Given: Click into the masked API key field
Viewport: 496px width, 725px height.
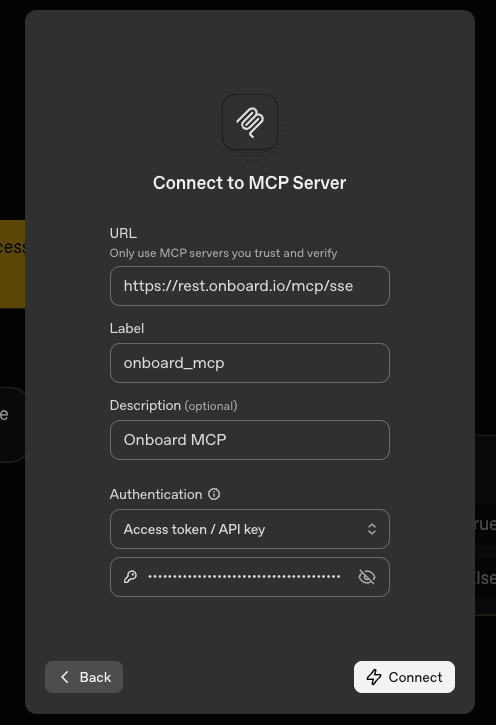Looking at the screenshot, I should (250, 577).
